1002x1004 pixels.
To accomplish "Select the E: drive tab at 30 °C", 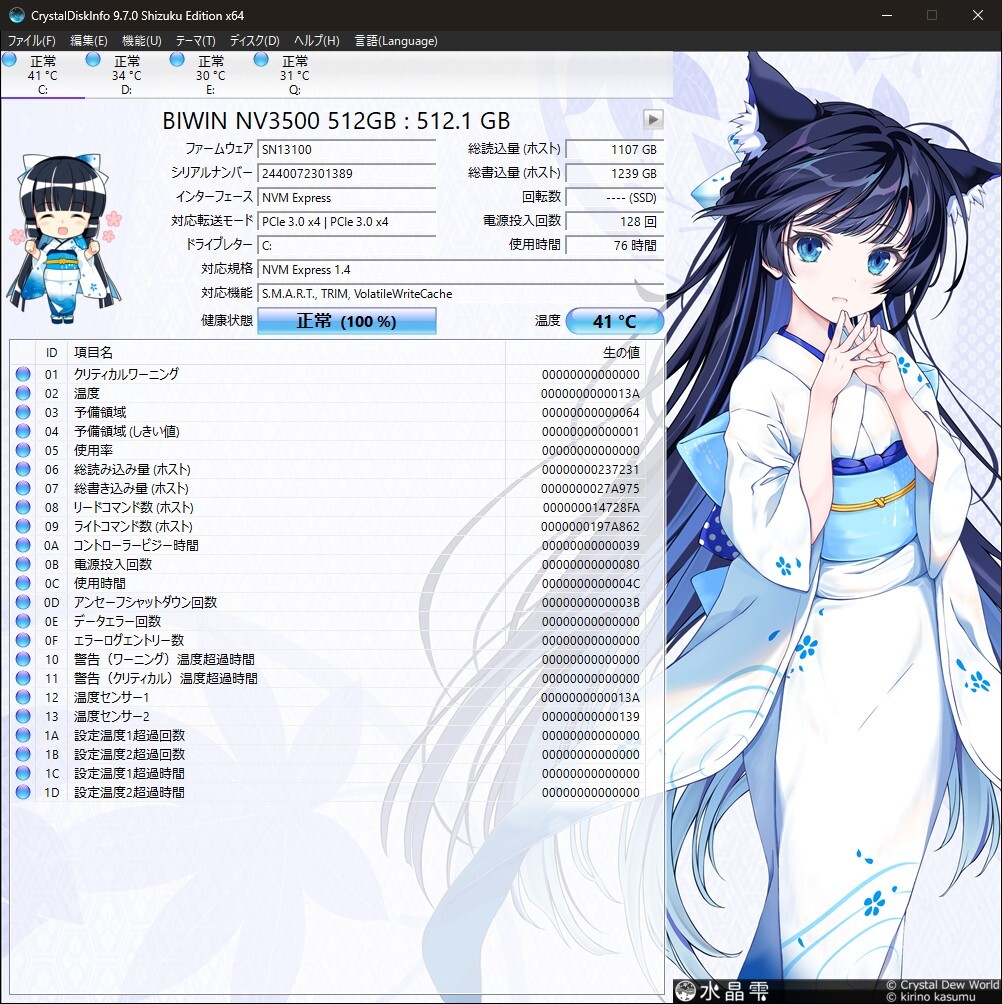I will click(x=211, y=75).
